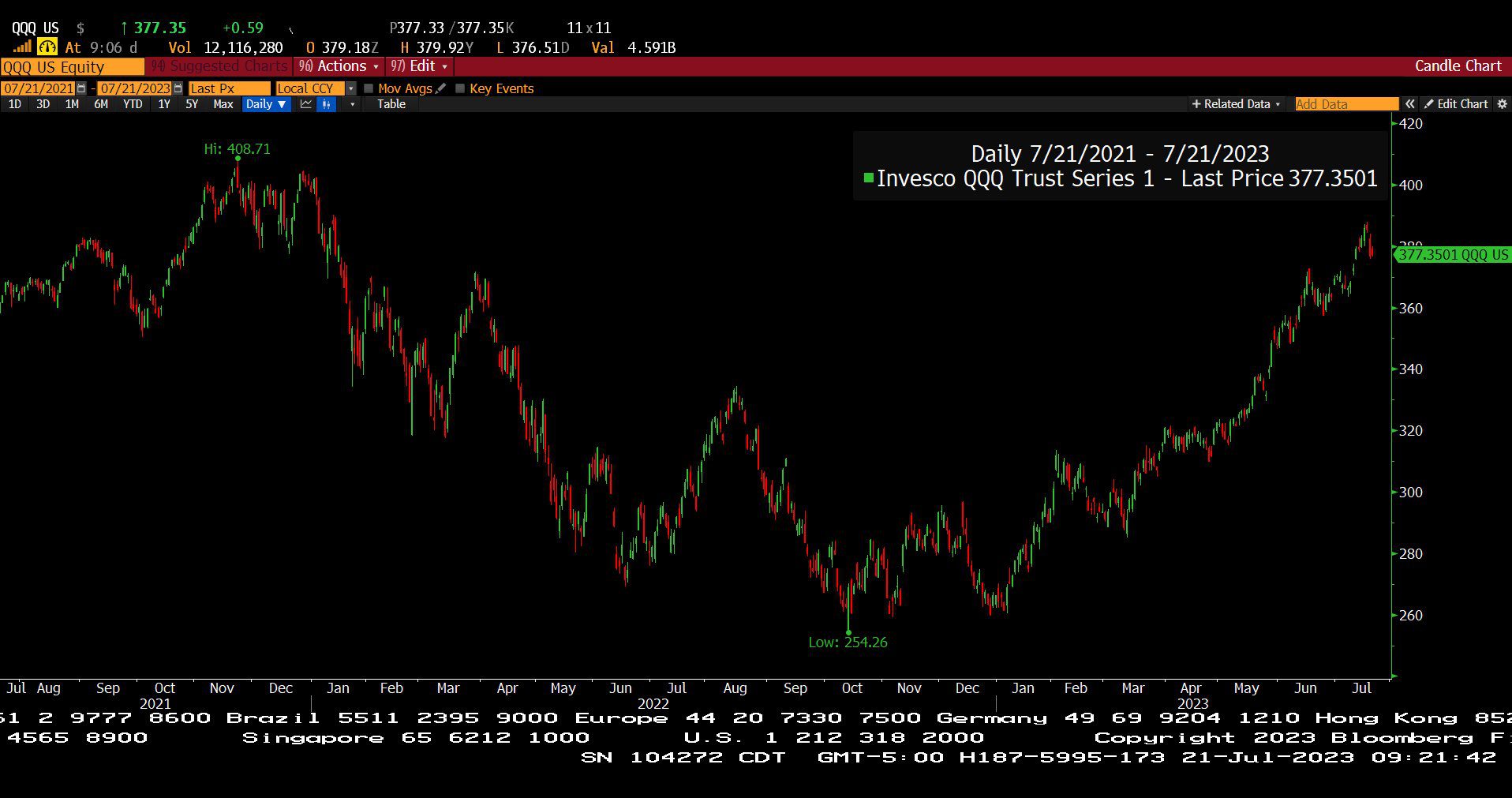The width and height of the screenshot is (1512, 798).
Task: Click the 420 y-axis label
Action: (1411, 124)
